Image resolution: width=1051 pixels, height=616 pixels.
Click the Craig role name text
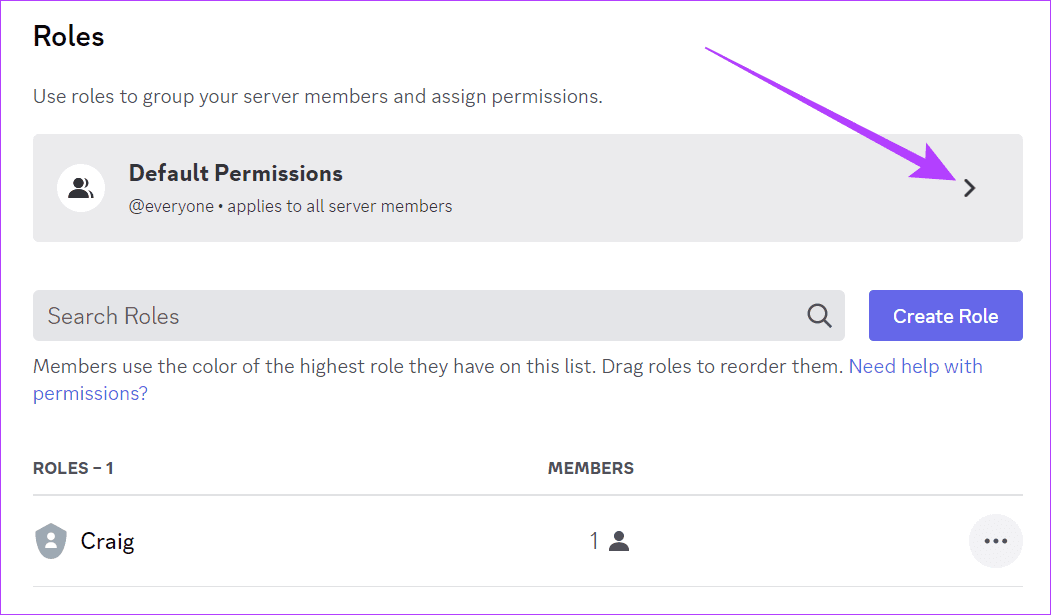click(107, 541)
